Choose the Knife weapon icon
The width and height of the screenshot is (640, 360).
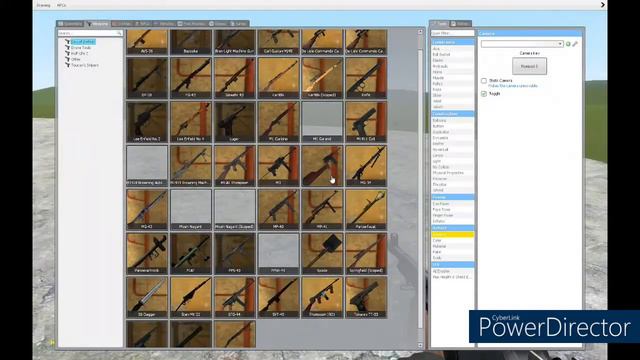coord(366,78)
